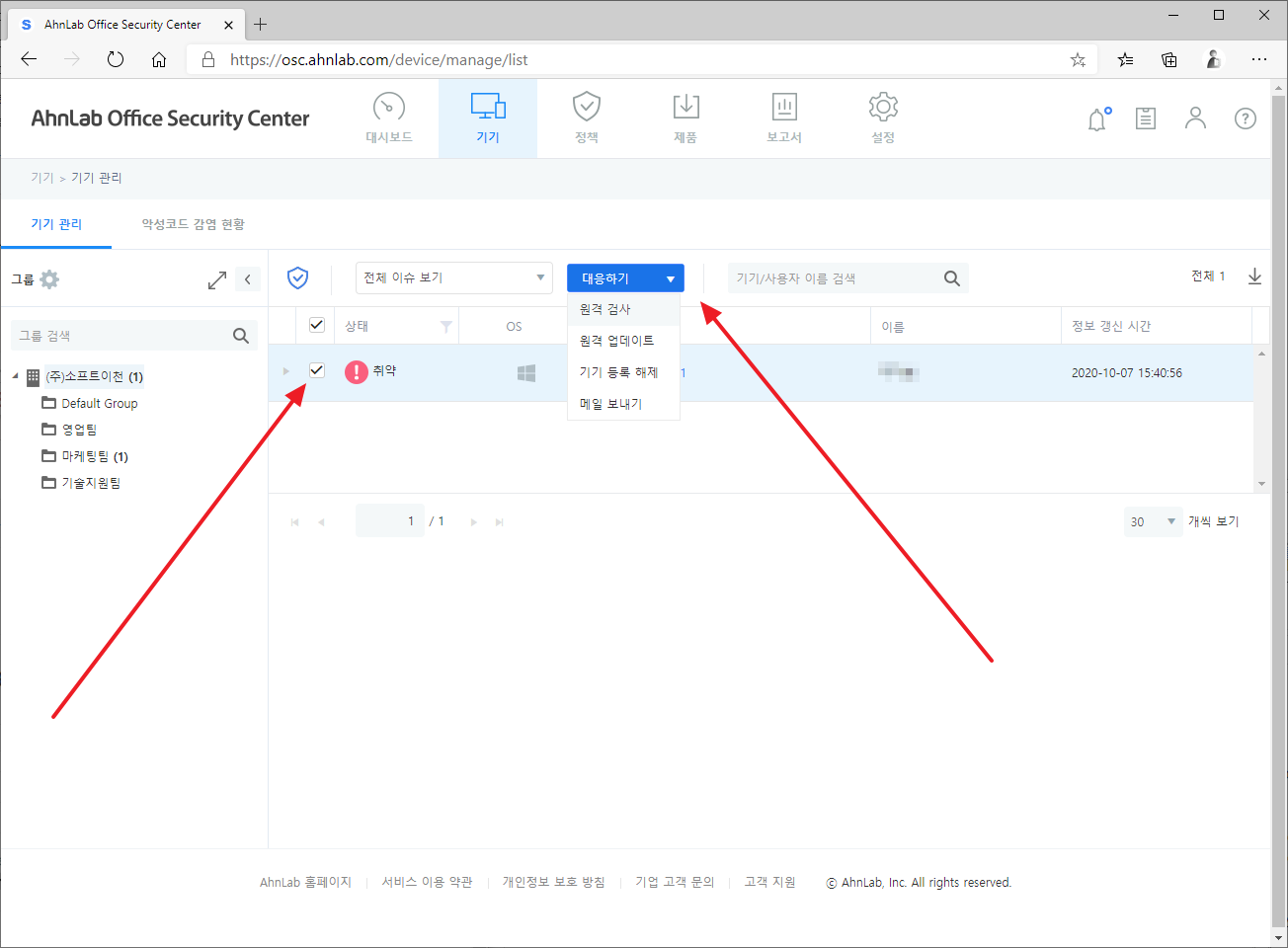Open the 제품 product download icon
Image resolution: width=1288 pixels, height=948 pixels.
tap(685, 107)
